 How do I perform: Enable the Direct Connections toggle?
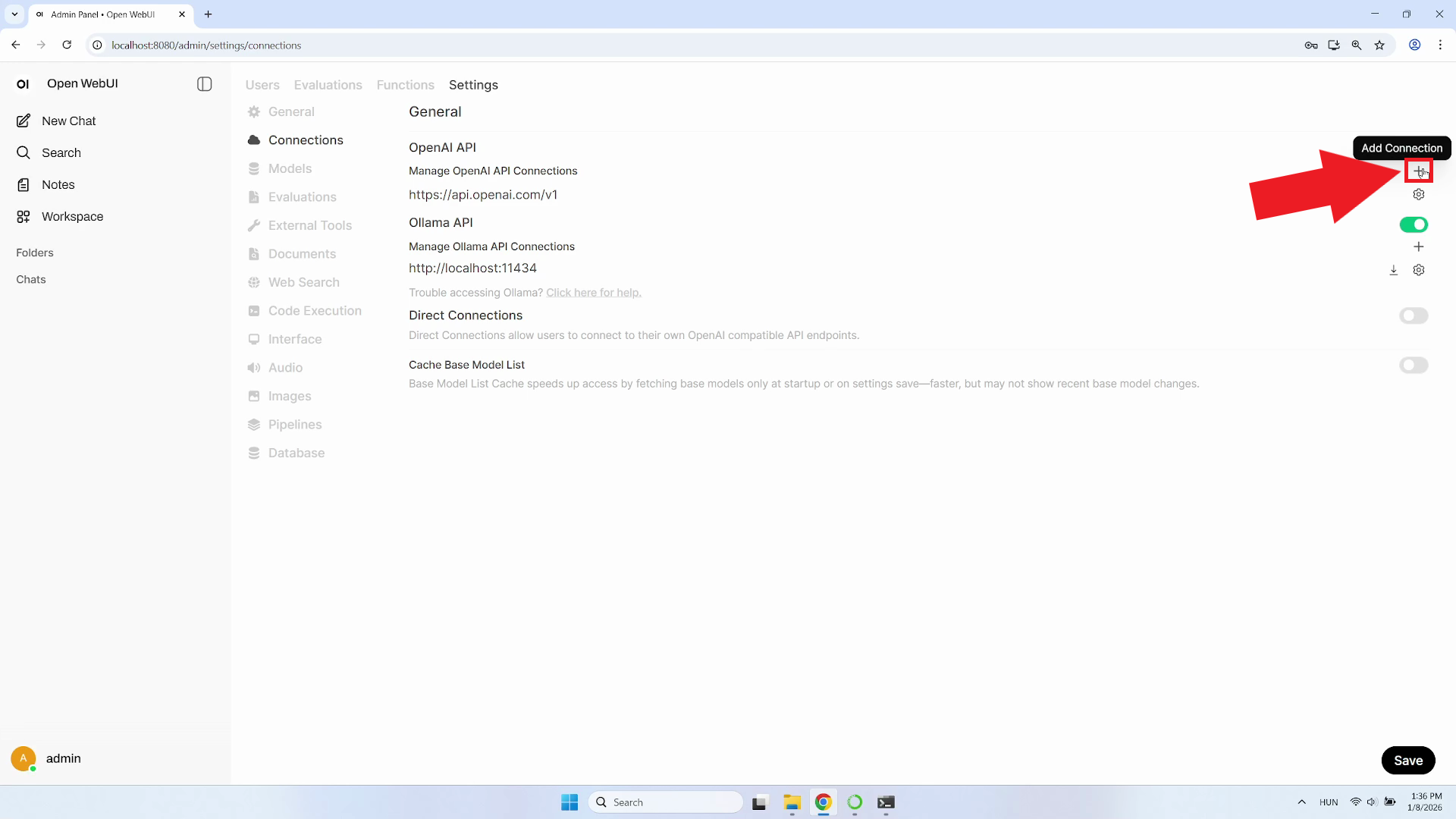point(1413,315)
